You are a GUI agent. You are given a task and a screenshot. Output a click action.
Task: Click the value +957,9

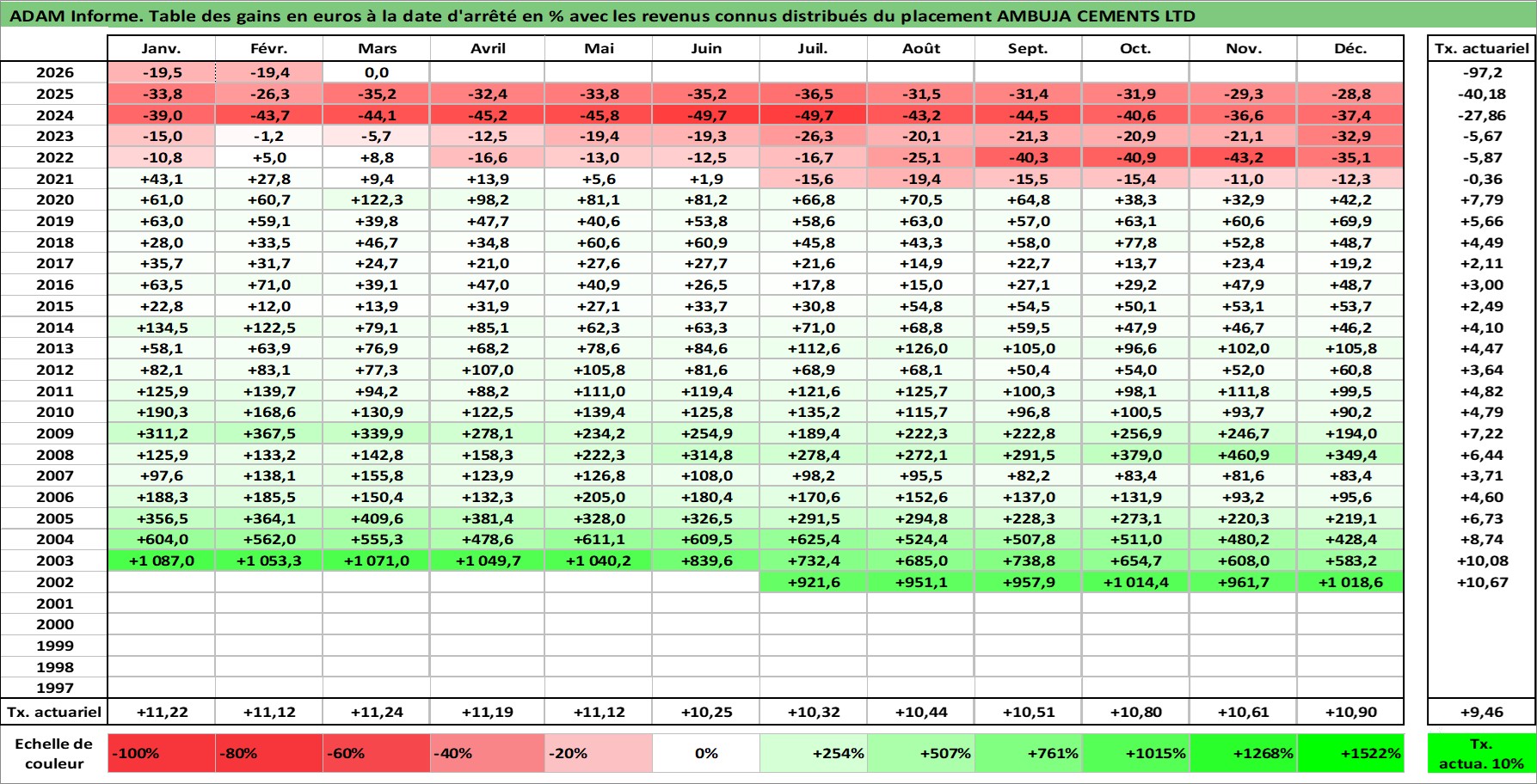pyautogui.click(x=1028, y=582)
